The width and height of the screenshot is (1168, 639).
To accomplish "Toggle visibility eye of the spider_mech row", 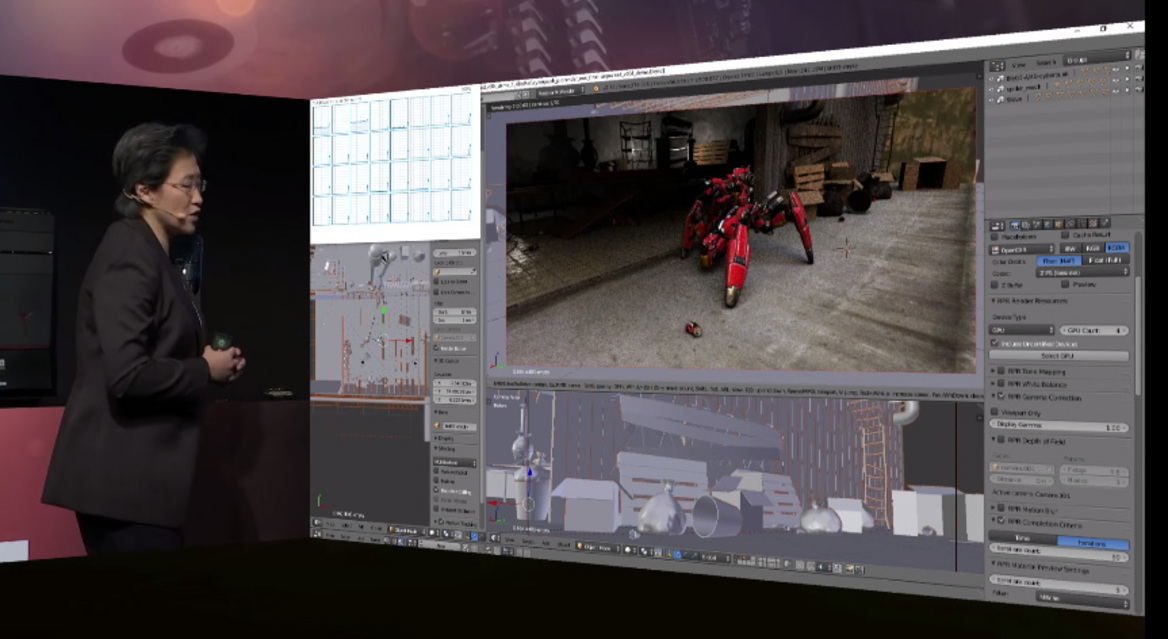I will click(x=1116, y=80).
